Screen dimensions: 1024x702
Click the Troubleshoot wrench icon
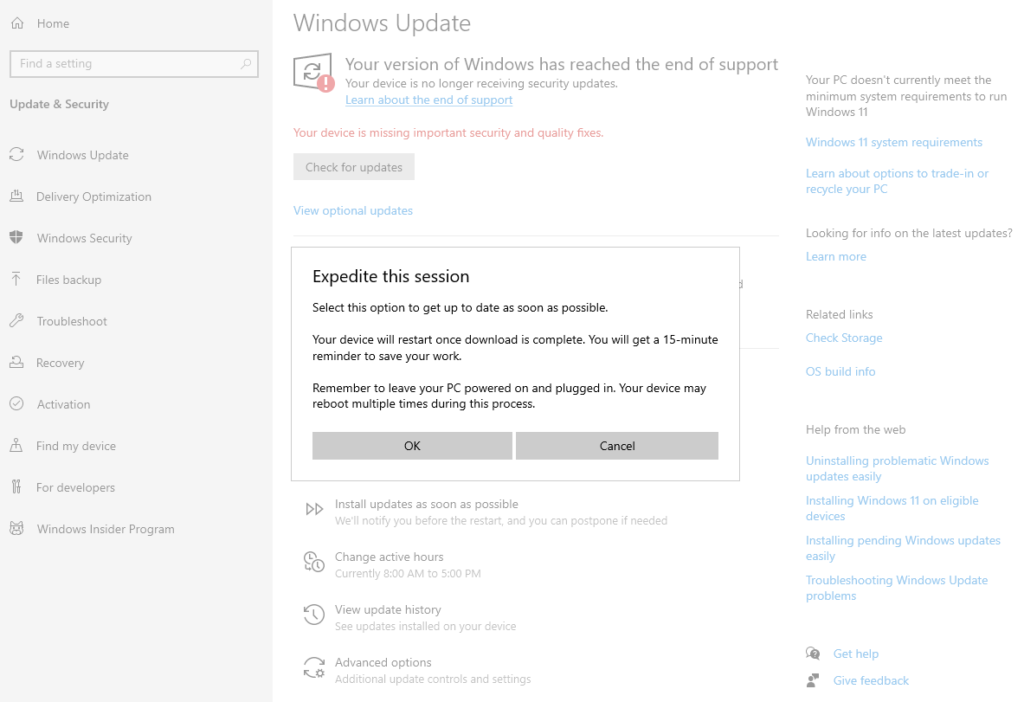point(16,321)
